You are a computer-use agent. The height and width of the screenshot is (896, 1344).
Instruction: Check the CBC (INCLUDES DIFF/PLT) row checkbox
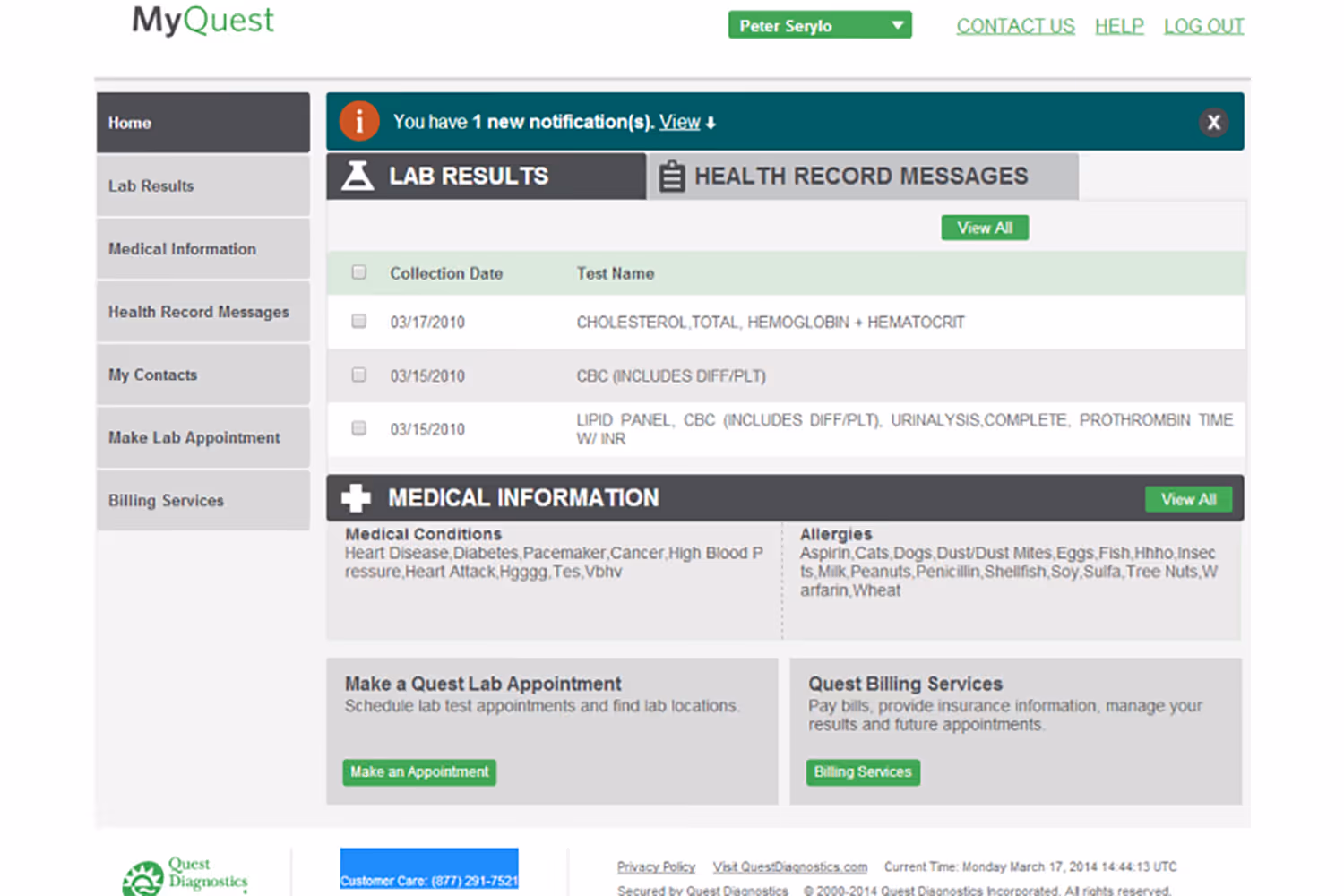coord(359,375)
